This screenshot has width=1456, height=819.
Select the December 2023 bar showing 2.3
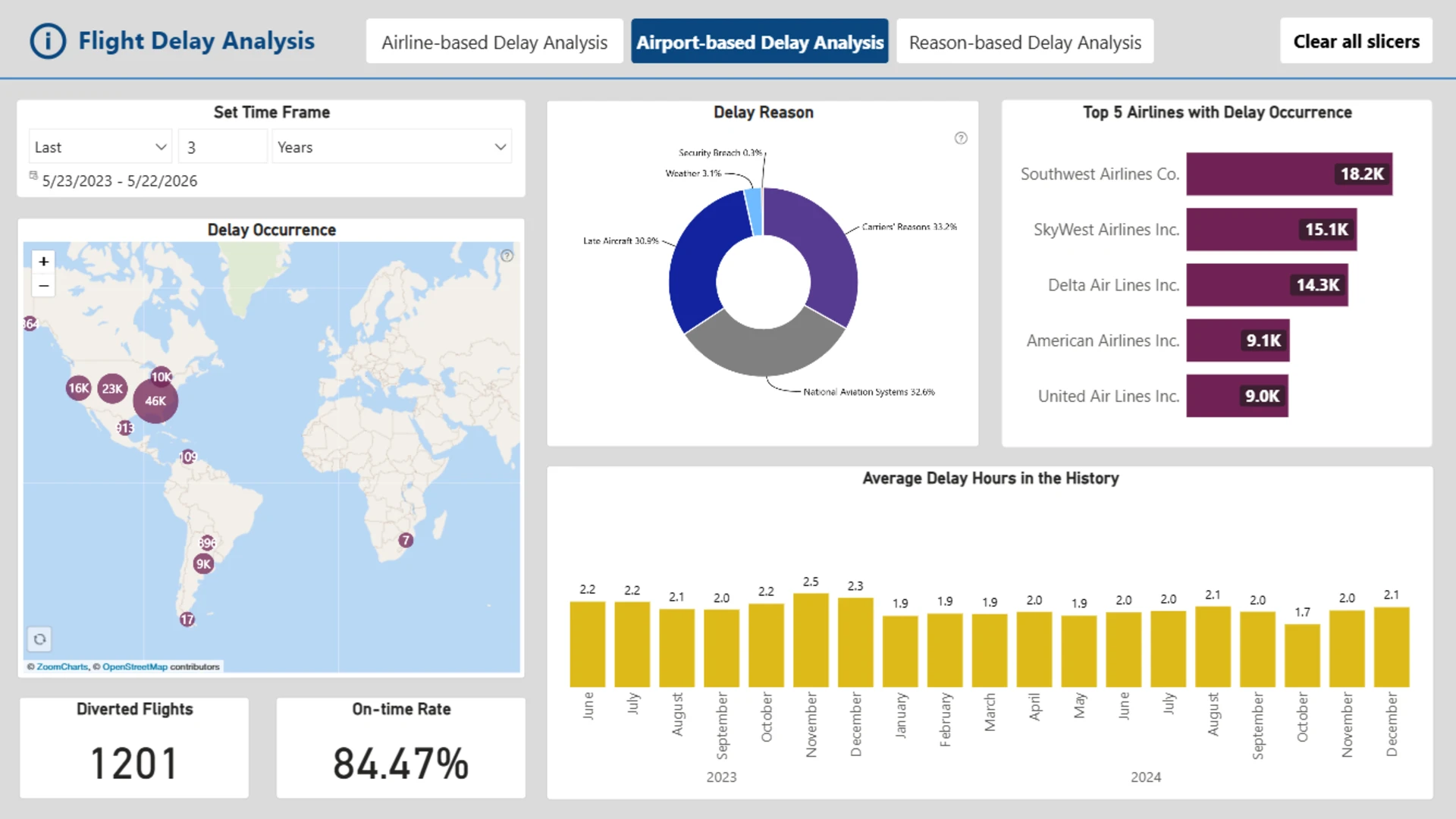tap(855, 642)
